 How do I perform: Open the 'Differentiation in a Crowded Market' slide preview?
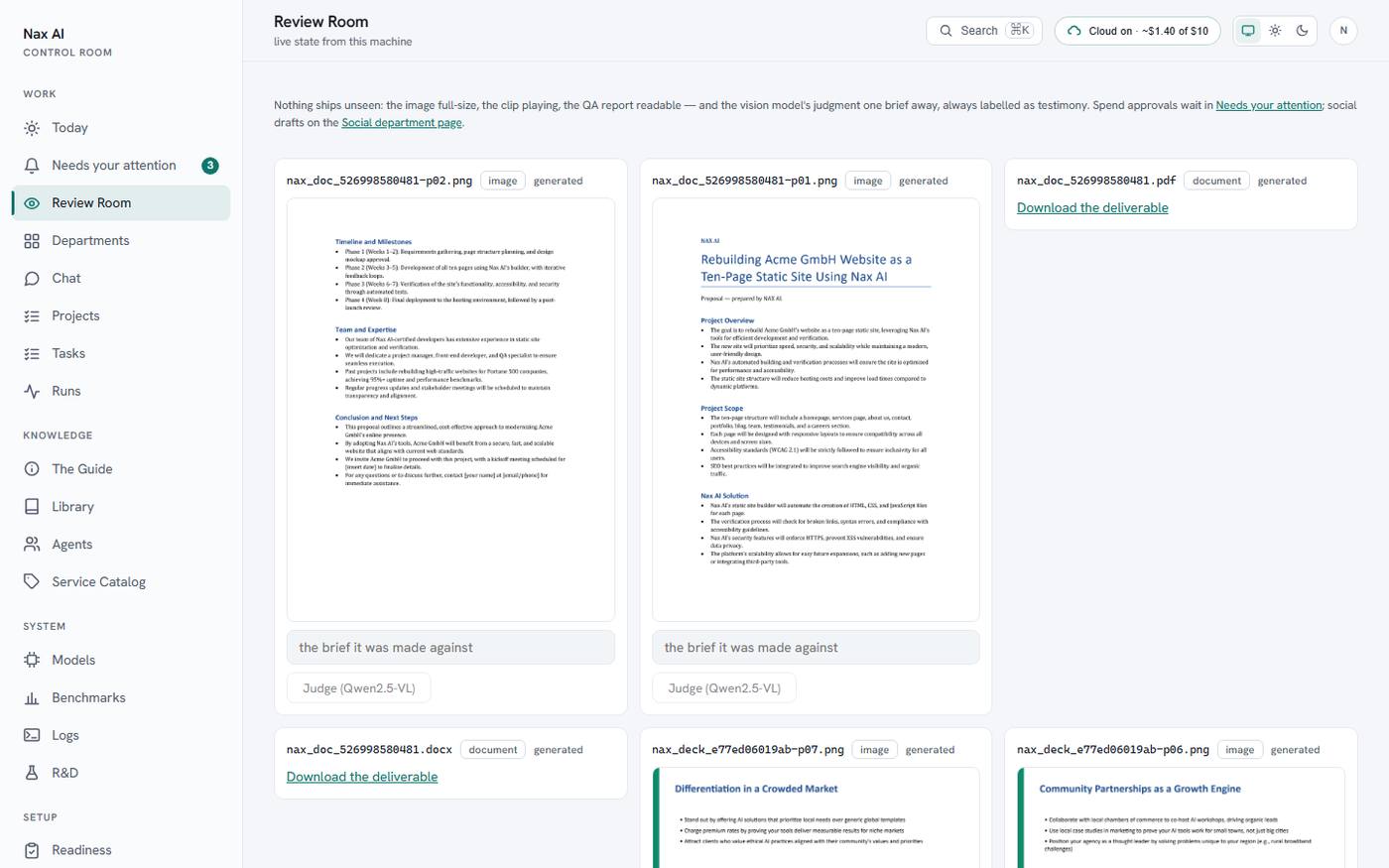816,817
